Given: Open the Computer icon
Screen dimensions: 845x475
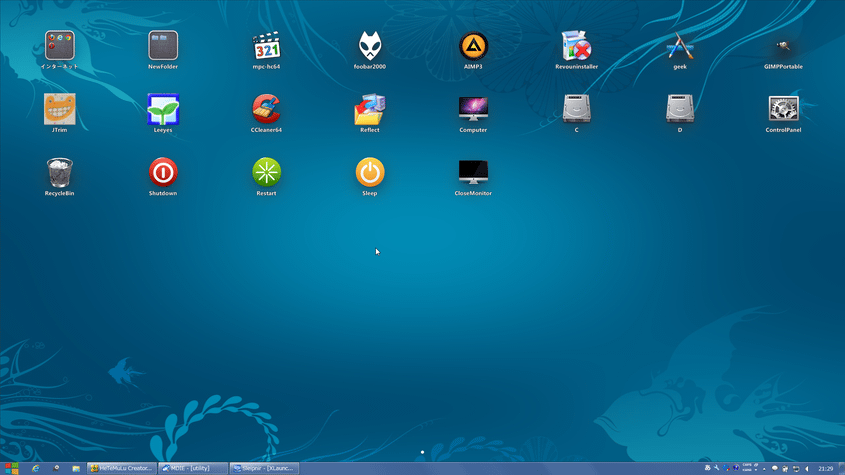Looking at the screenshot, I should (473, 109).
